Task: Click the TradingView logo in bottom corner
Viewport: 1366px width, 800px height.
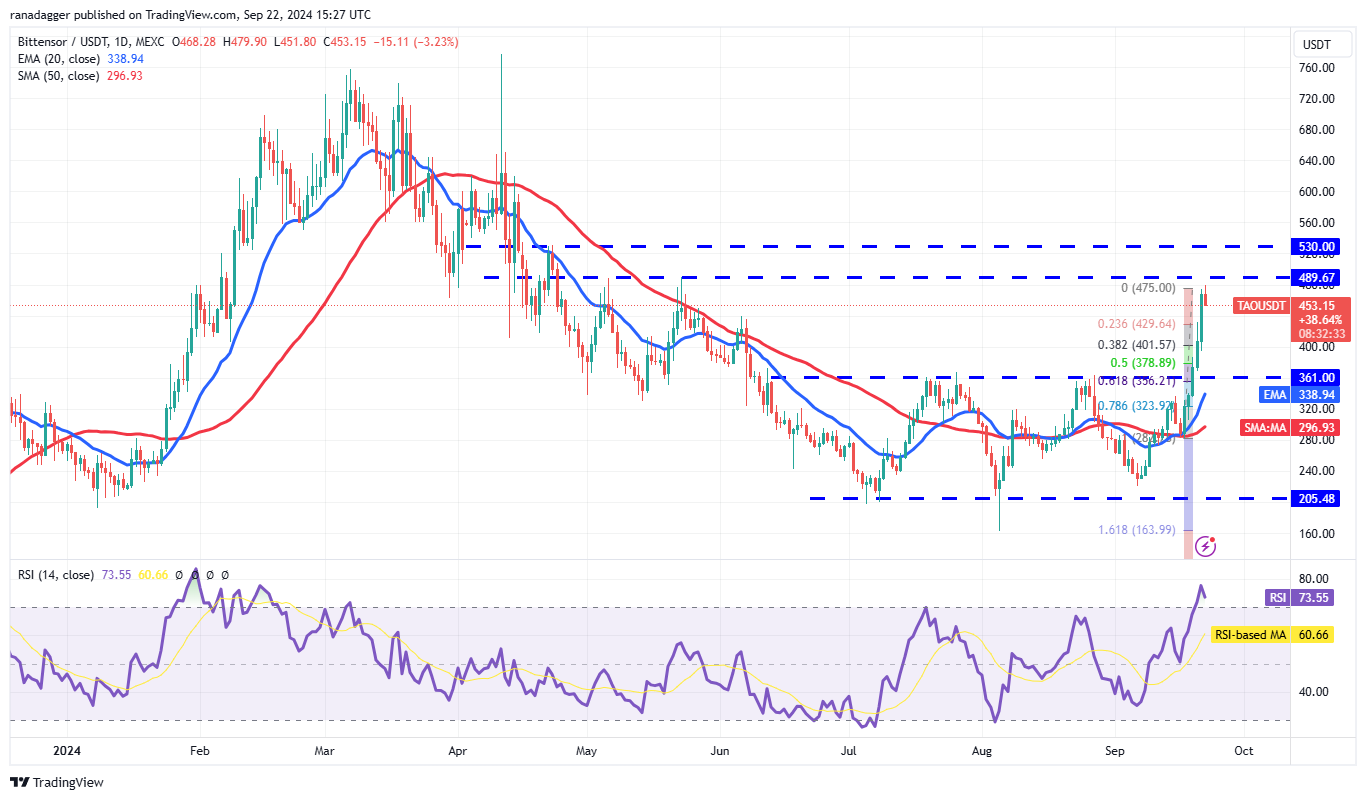Action: [57, 782]
